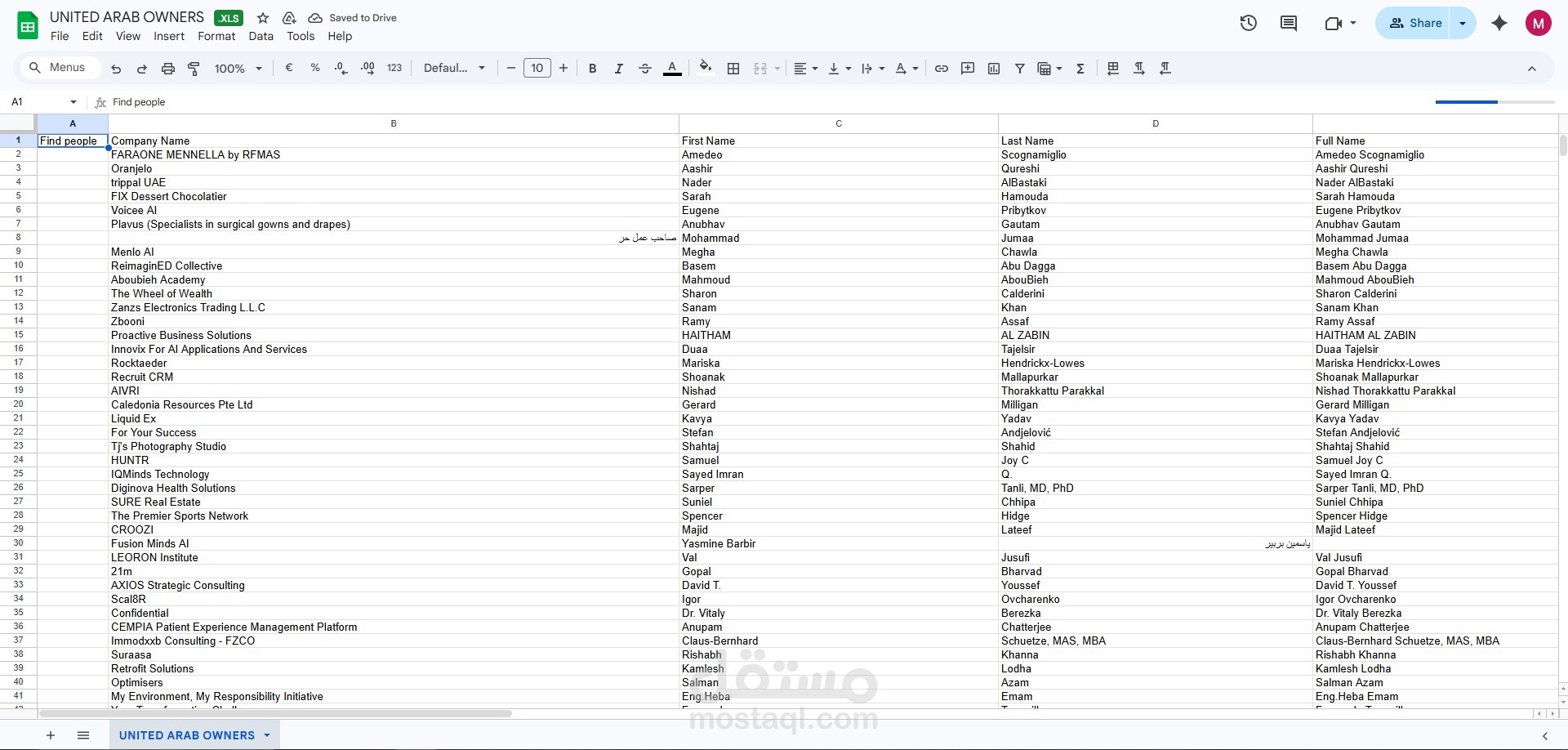
Task: Open the Help menu
Action: tap(340, 36)
